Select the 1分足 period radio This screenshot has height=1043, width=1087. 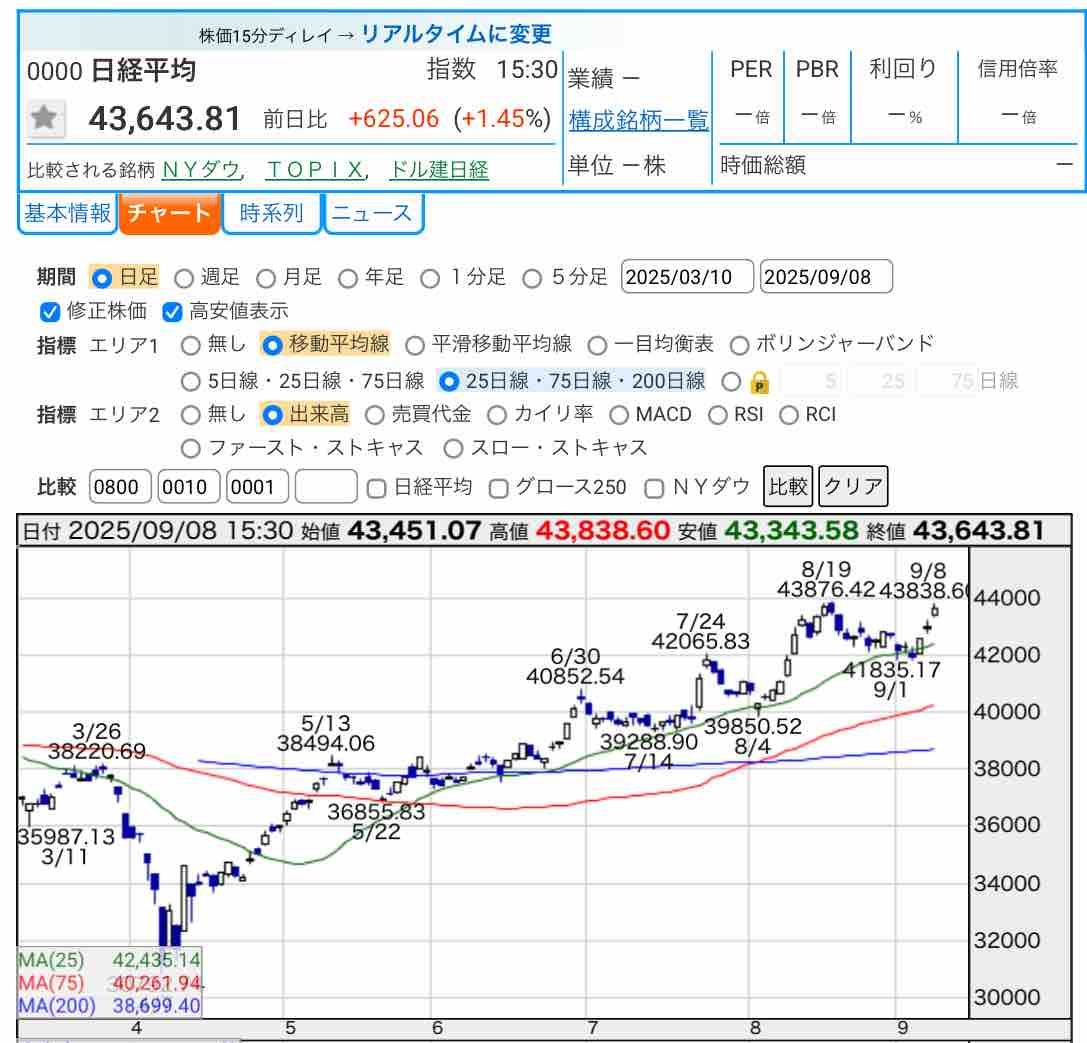[430, 279]
